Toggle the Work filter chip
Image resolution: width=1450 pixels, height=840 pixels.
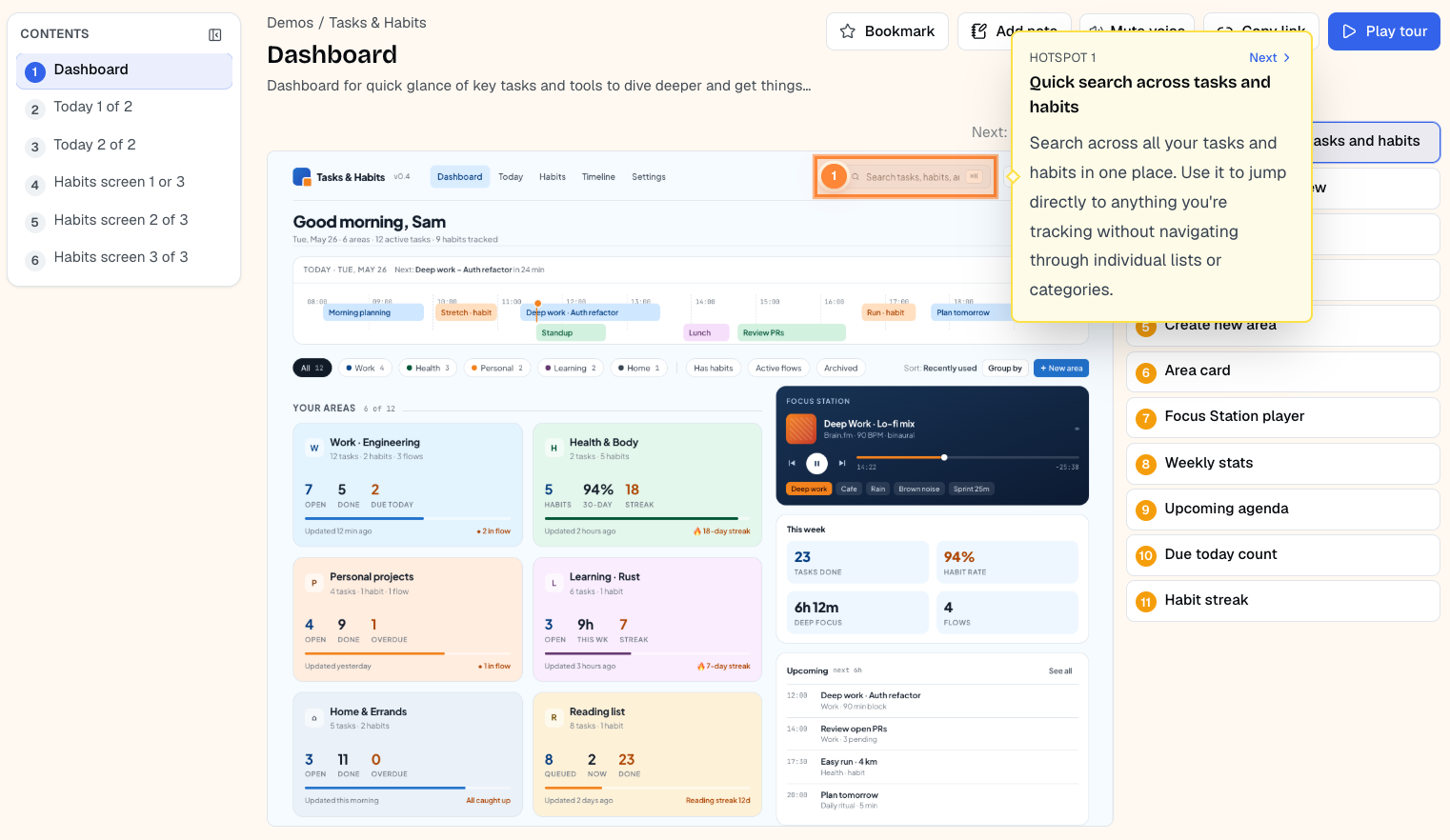coord(365,368)
